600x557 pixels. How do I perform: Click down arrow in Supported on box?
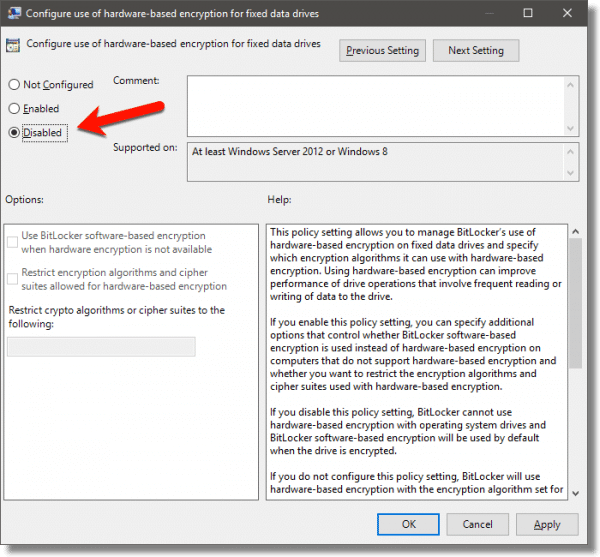570,173
